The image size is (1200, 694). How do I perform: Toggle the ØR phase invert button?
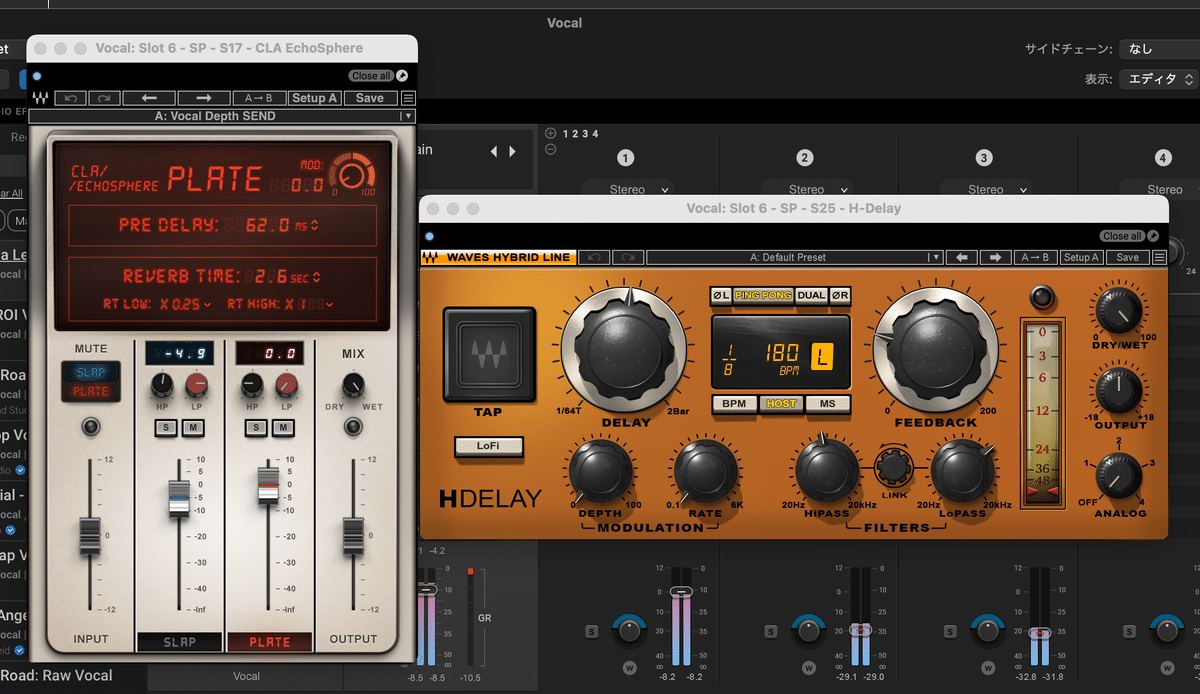pyautogui.click(x=840, y=296)
